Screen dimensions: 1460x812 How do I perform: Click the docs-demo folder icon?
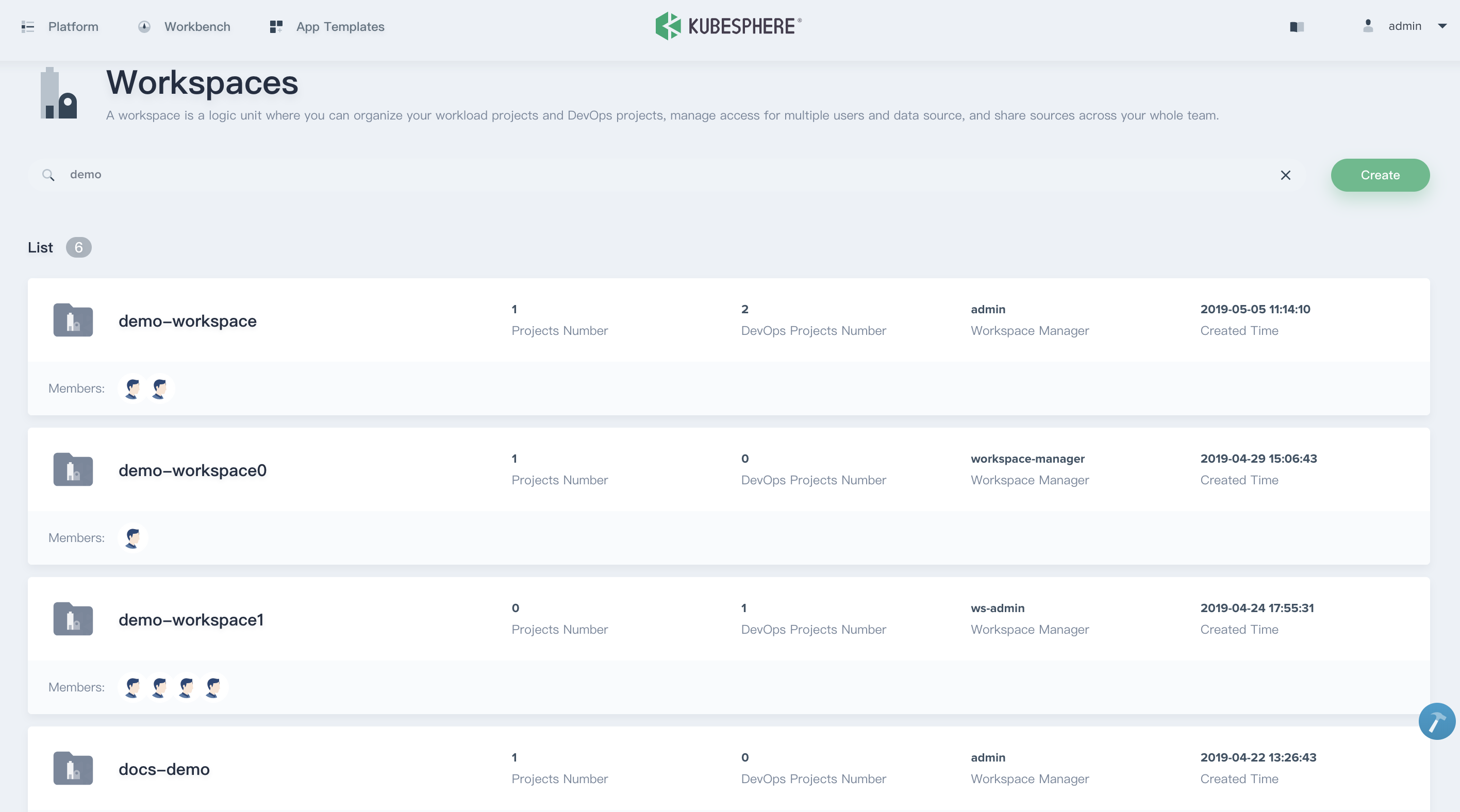[x=73, y=768]
